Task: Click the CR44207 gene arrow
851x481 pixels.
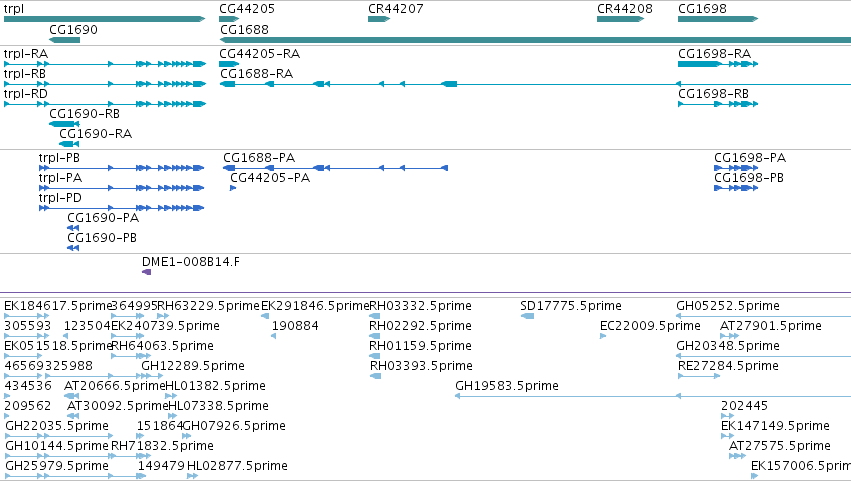Action: pos(379,19)
